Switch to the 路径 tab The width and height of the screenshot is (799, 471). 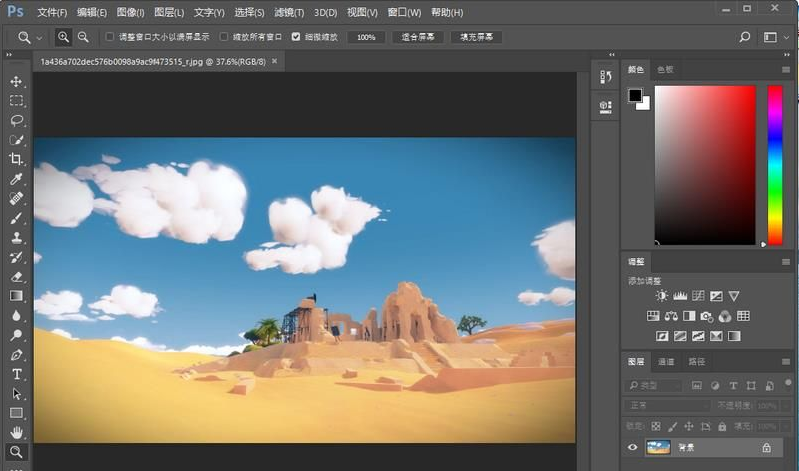[x=697, y=362]
